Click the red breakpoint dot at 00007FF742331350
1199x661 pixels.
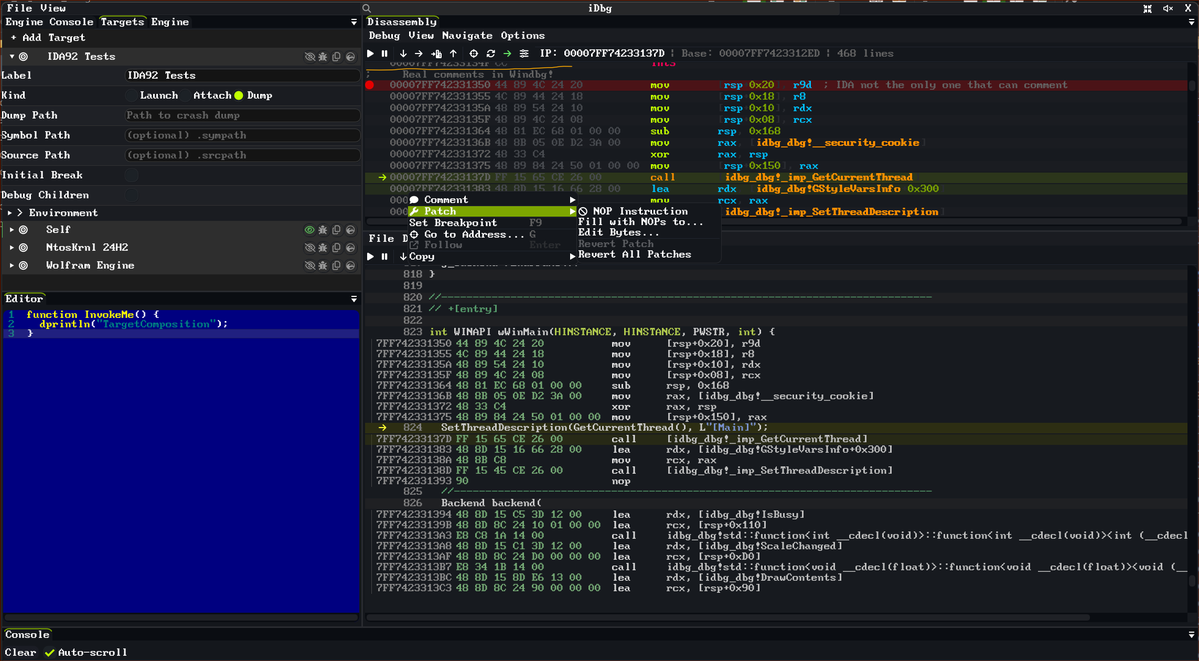(x=370, y=85)
